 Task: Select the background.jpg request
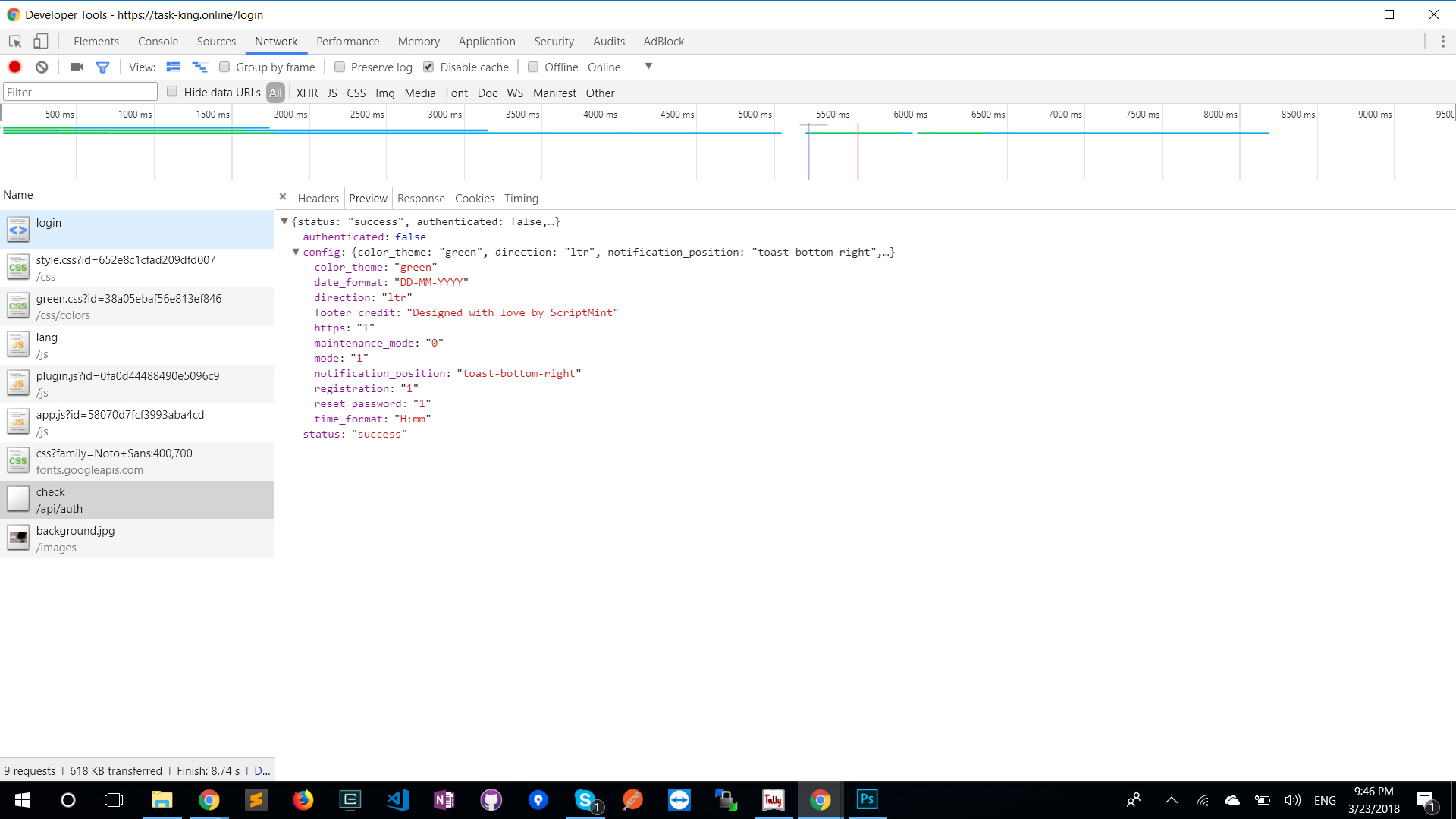pos(76,538)
